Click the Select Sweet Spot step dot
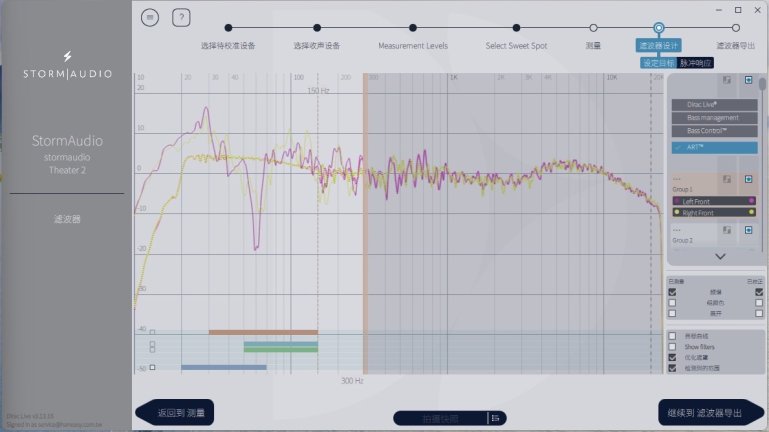This screenshot has height=432, width=769. click(x=516, y=28)
